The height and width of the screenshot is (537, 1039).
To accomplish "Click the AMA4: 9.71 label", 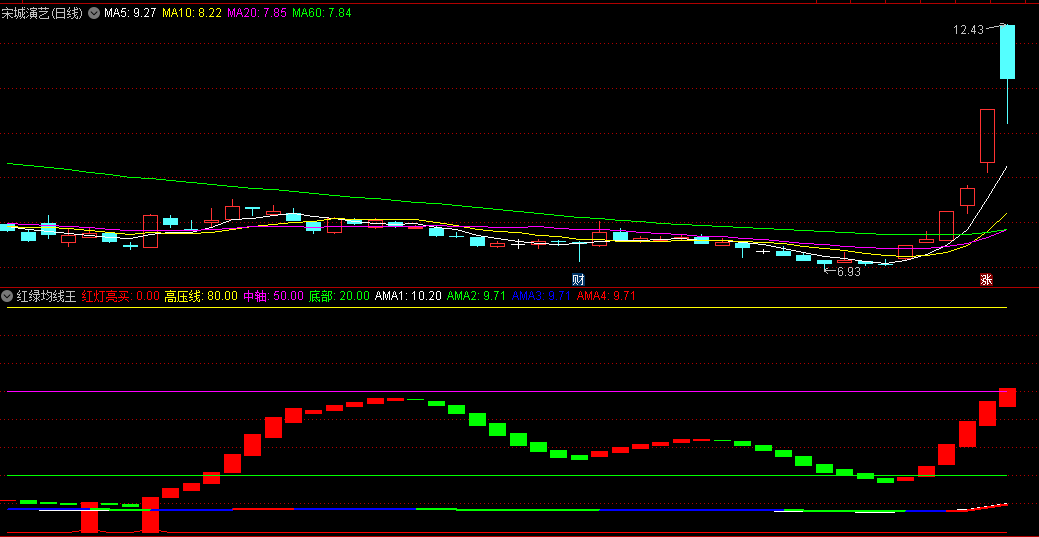I will [606, 296].
